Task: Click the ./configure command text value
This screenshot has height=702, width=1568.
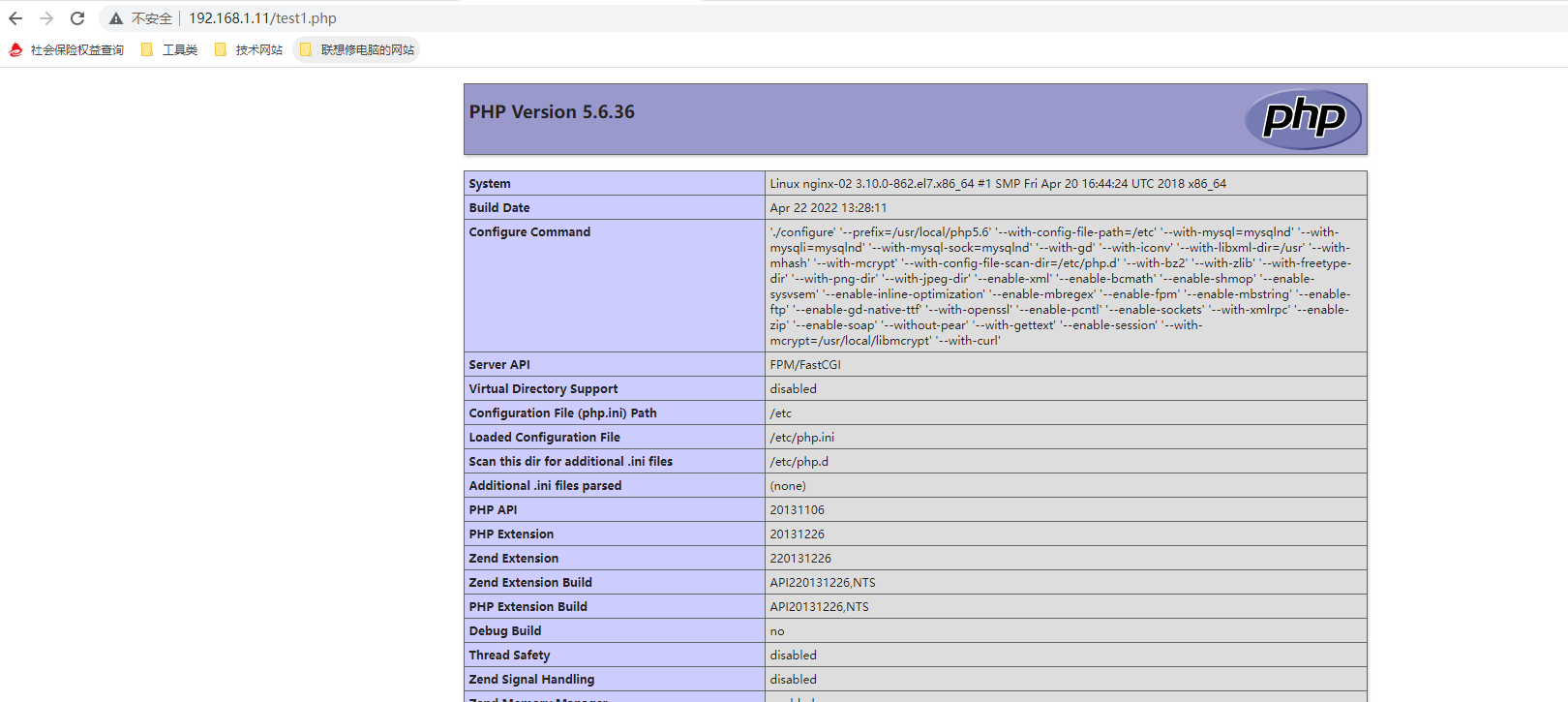Action: 1060,287
